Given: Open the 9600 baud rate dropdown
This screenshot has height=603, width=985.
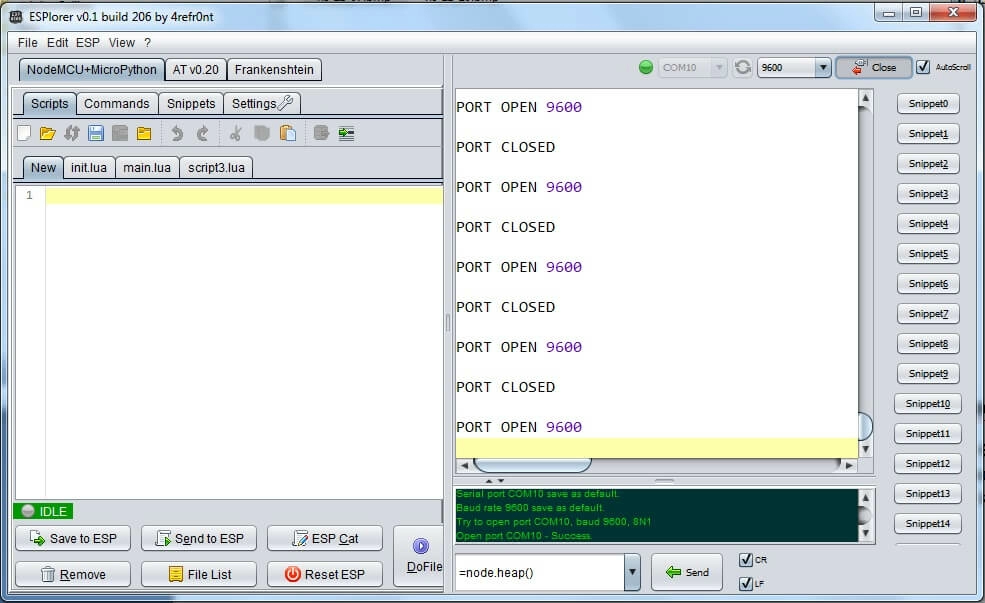Looking at the screenshot, I should pyautogui.click(x=822, y=68).
